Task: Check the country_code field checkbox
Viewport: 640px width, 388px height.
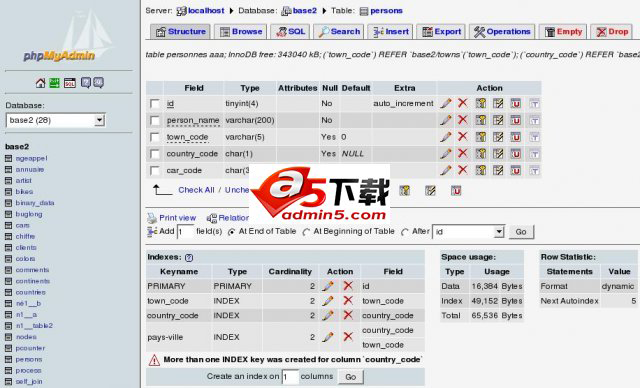Action: pos(155,154)
